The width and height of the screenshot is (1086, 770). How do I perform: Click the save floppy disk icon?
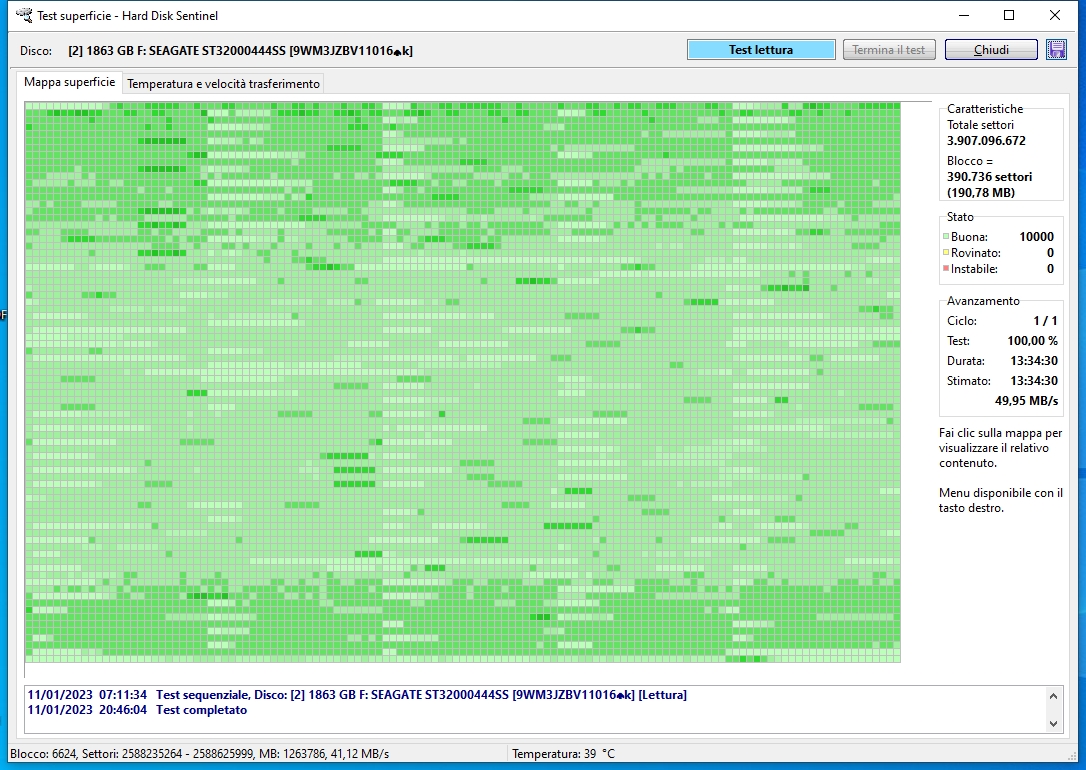[x=1056, y=50]
